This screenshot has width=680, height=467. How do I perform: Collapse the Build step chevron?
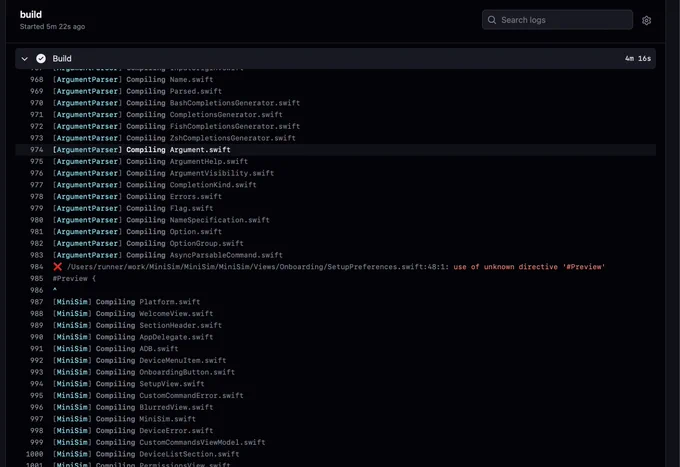(25, 59)
